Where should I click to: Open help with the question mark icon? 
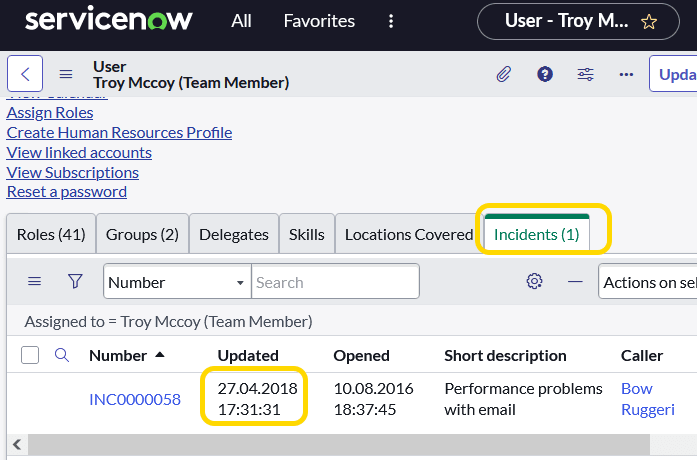tap(545, 74)
